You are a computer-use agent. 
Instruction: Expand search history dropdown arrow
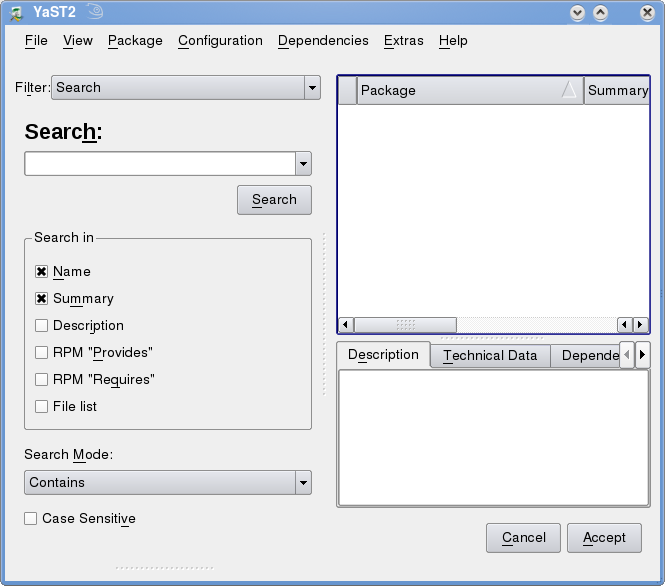click(x=303, y=164)
